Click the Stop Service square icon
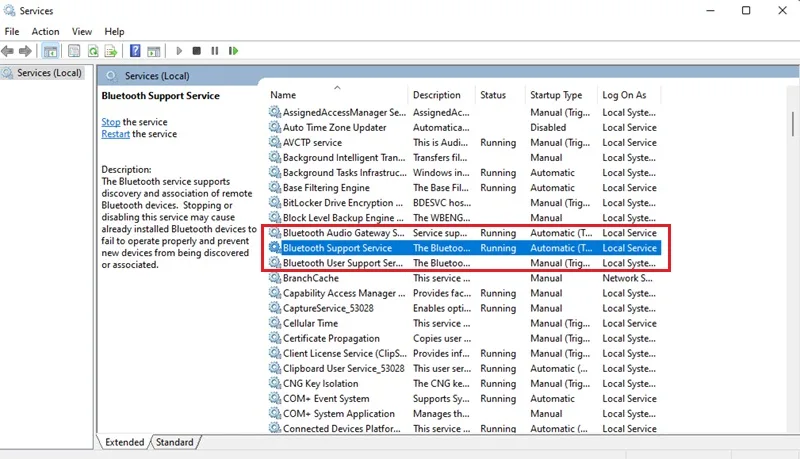 (196, 51)
